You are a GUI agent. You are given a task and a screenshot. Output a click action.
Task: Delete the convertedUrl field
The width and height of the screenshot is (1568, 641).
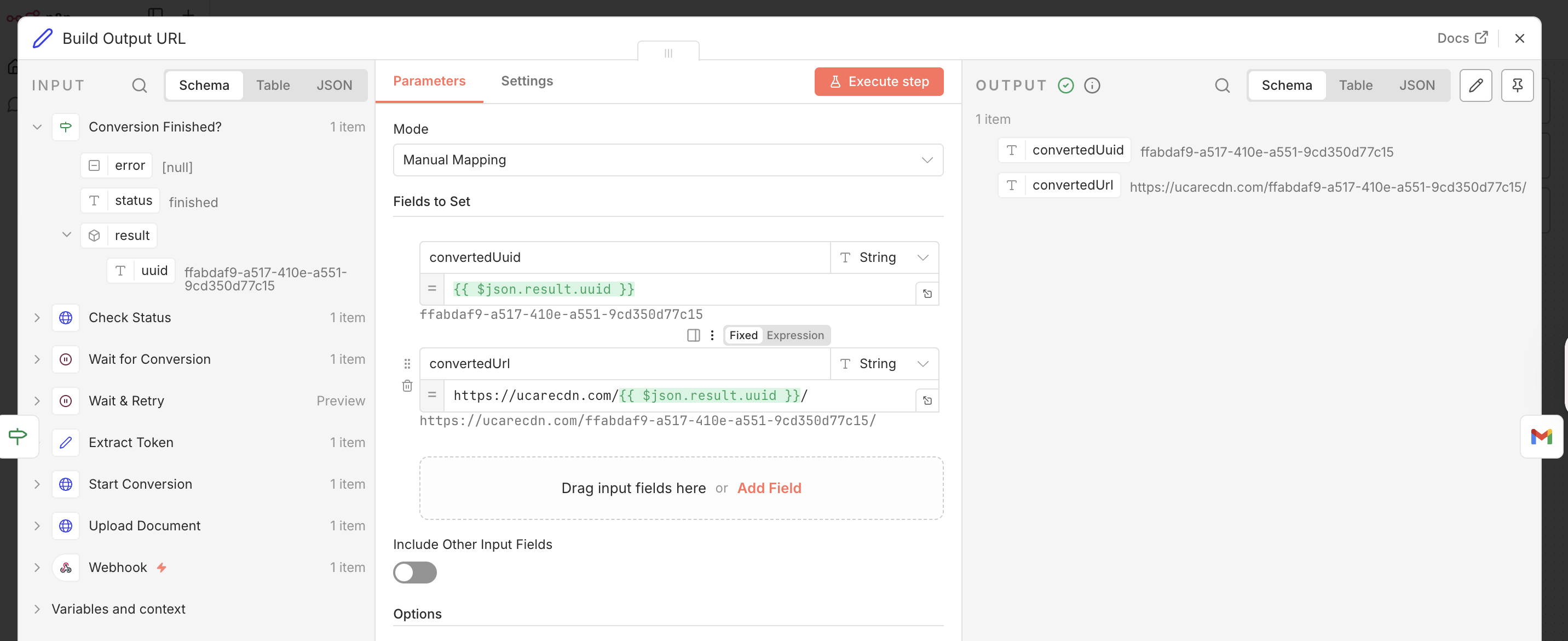point(407,386)
